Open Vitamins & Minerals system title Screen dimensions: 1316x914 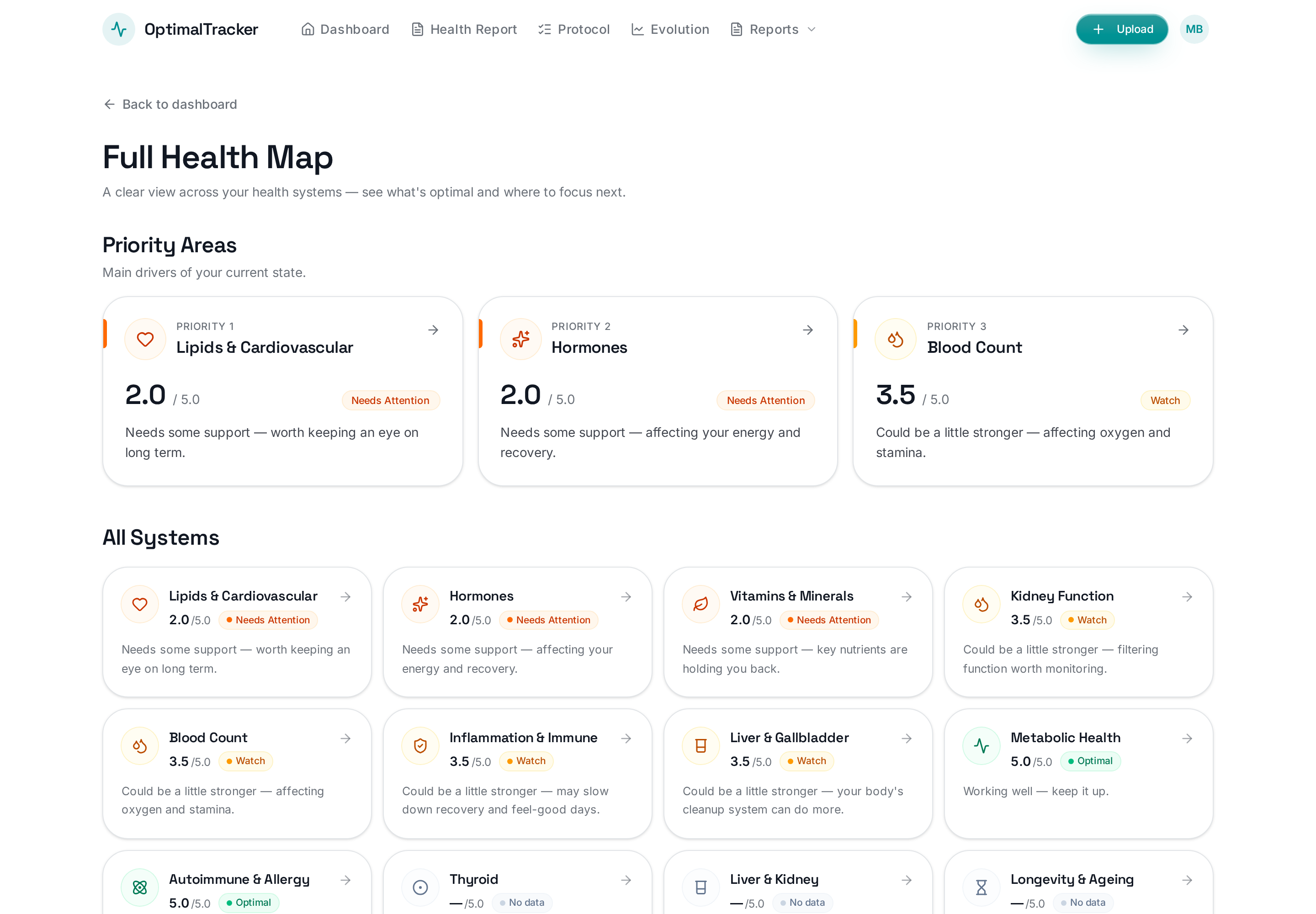[x=791, y=596]
